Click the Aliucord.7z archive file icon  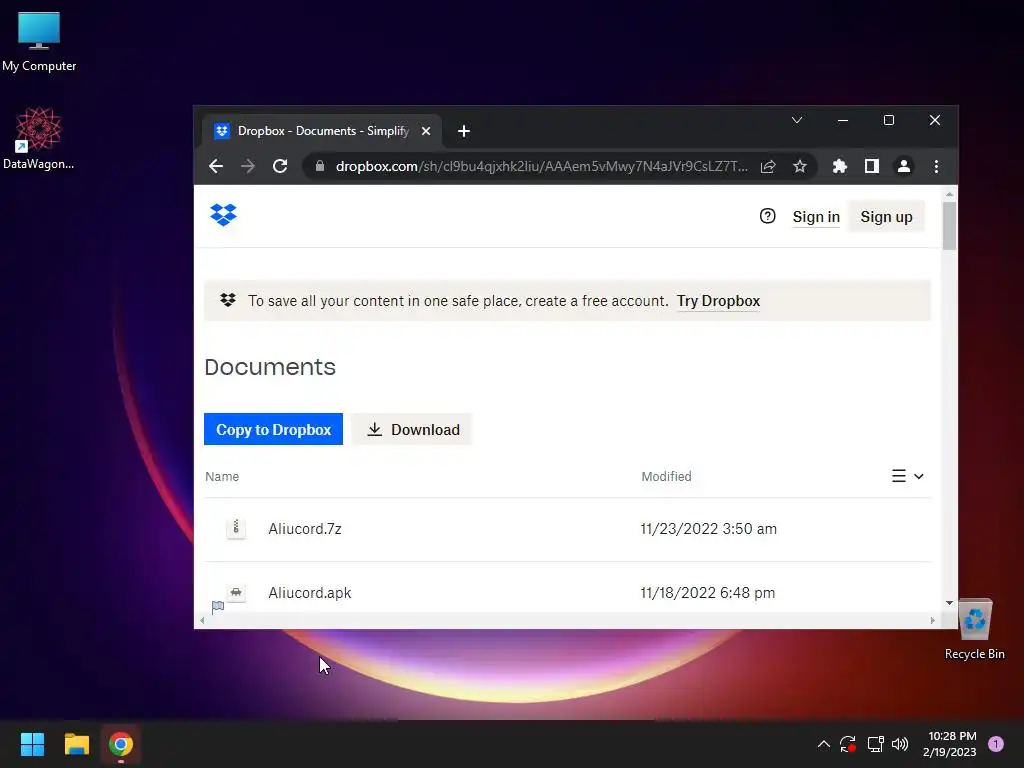236,528
